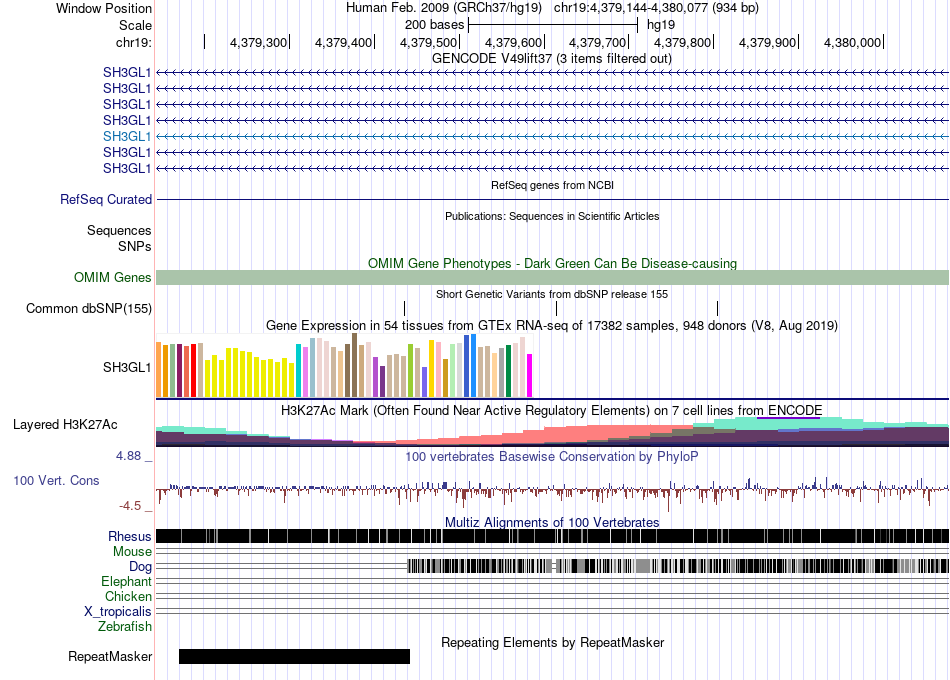Click the 4.88 PhyloP upper scale value
This screenshot has height=680, width=950.
click(128, 456)
